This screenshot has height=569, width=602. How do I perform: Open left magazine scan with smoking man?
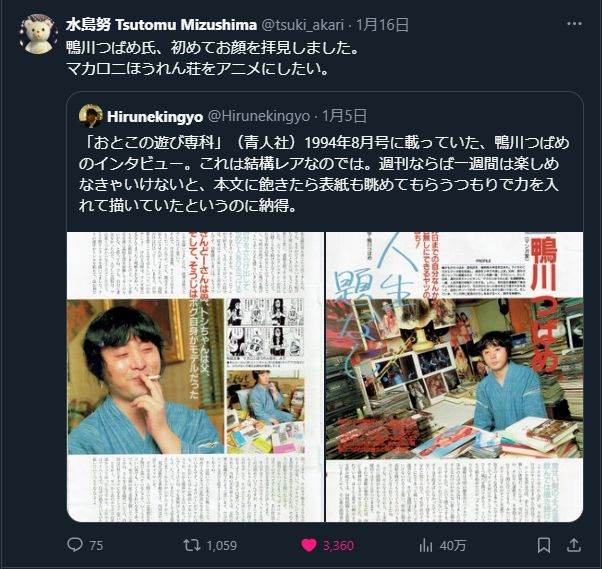(195, 376)
